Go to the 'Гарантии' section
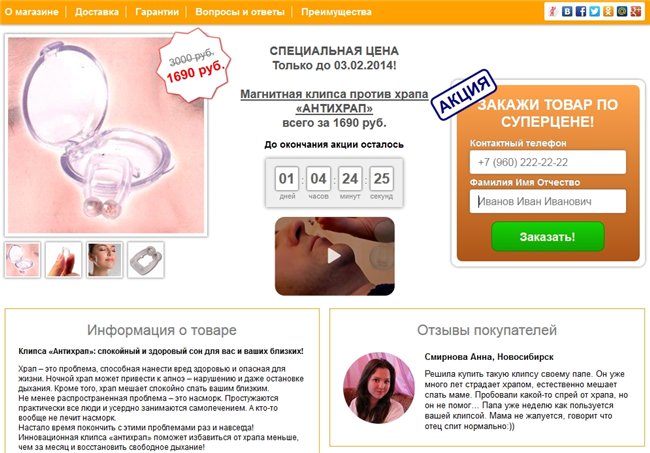 (157, 12)
